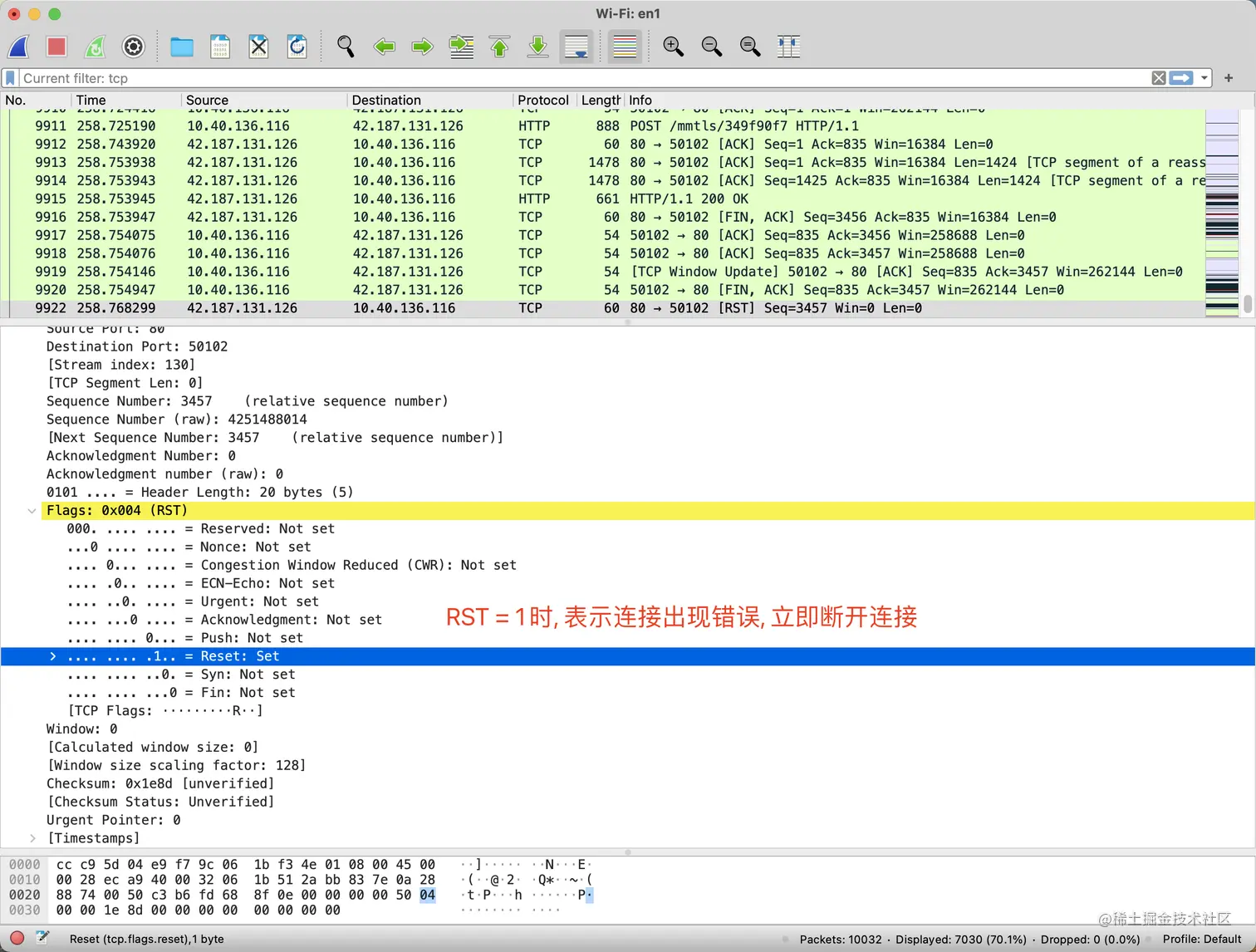1256x952 pixels.
Task: Click highlighted hex byte 04
Action: pos(427,895)
